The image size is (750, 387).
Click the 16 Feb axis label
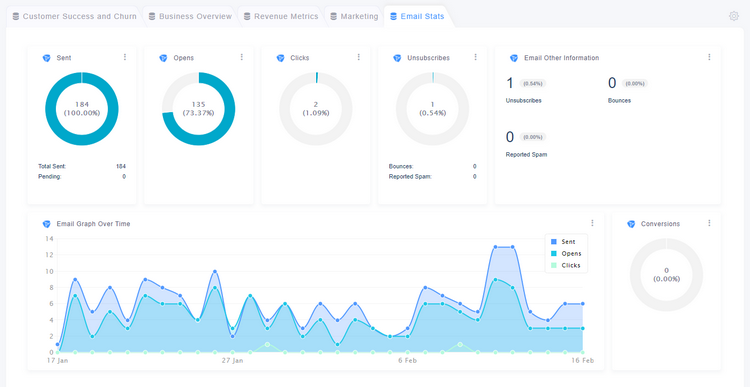(x=583, y=361)
